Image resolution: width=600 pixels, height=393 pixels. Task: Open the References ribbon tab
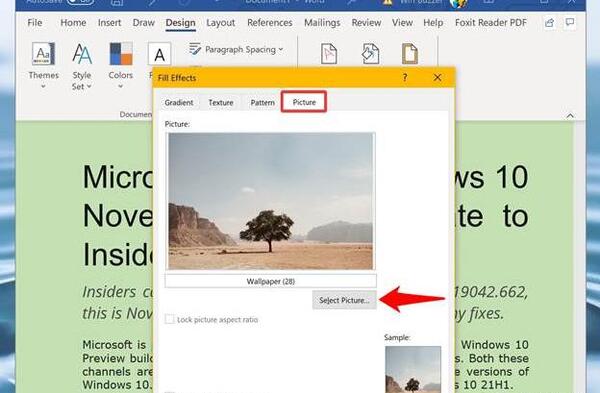tap(269, 23)
